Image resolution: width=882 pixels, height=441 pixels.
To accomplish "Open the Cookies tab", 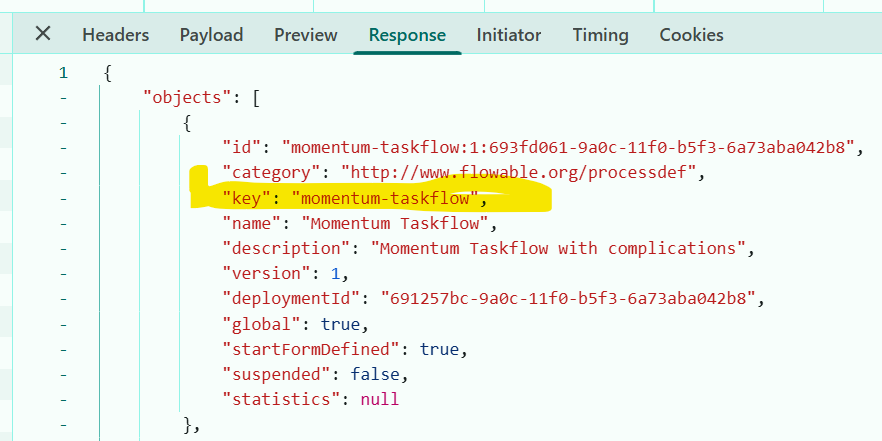I will 691,35.
